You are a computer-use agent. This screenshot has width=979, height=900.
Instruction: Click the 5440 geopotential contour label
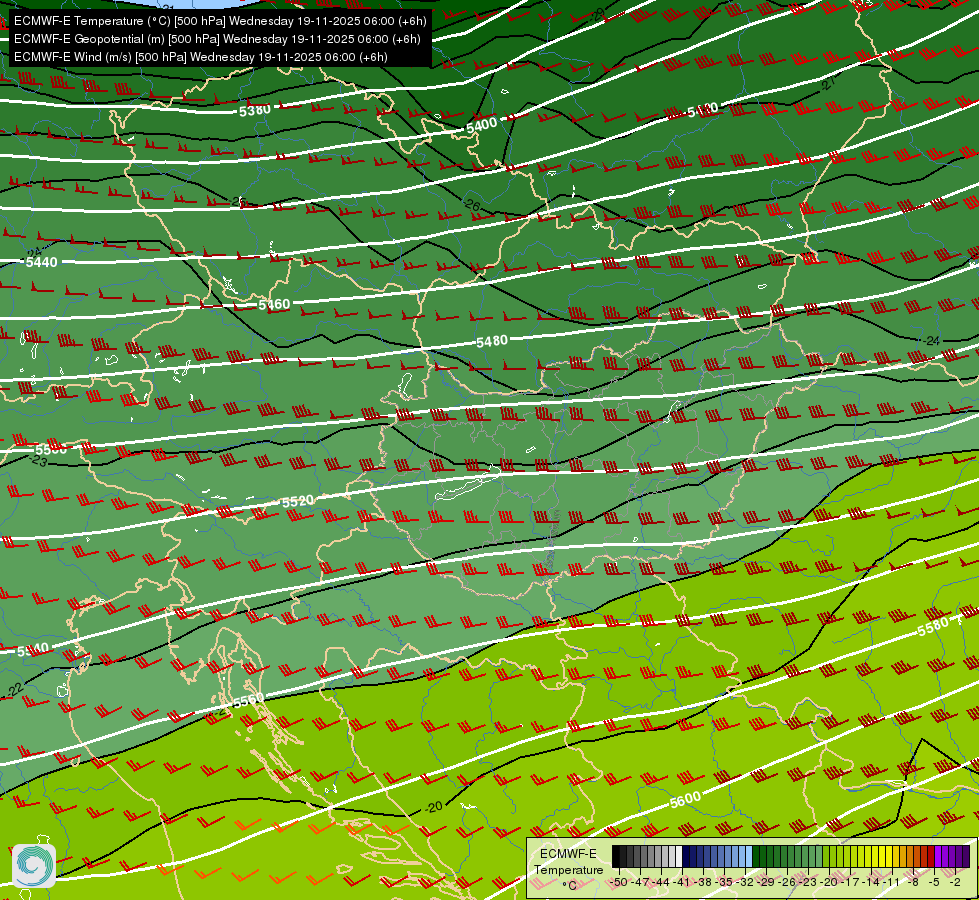[x=41, y=262]
